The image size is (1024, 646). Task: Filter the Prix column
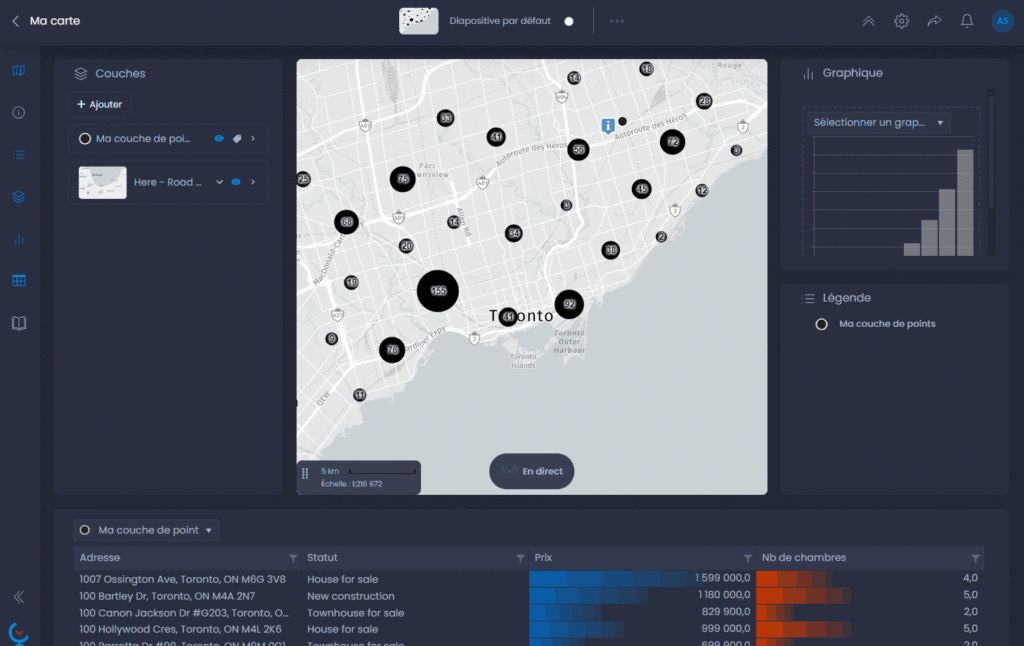(x=747, y=558)
